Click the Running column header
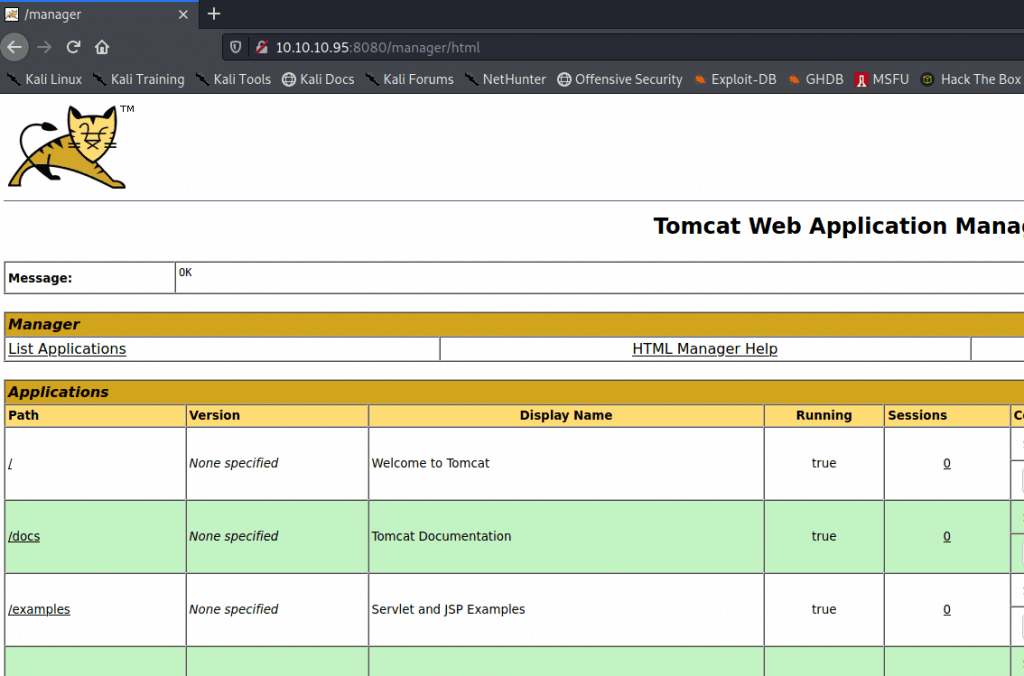This screenshot has height=676, width=1024. (x=824, y=415)
